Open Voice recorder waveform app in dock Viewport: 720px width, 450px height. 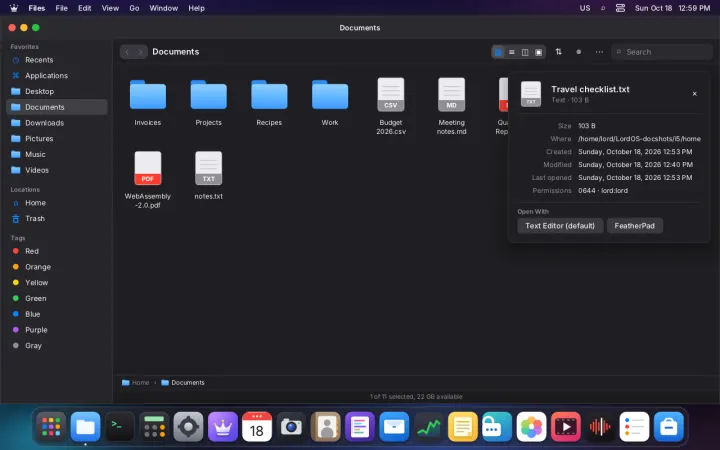click(x=600, y=427)
